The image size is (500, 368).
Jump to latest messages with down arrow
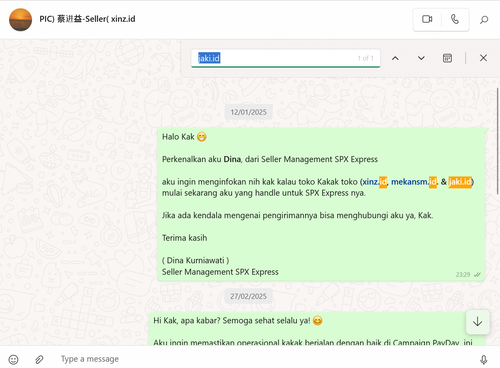click(x=478, y=322)
